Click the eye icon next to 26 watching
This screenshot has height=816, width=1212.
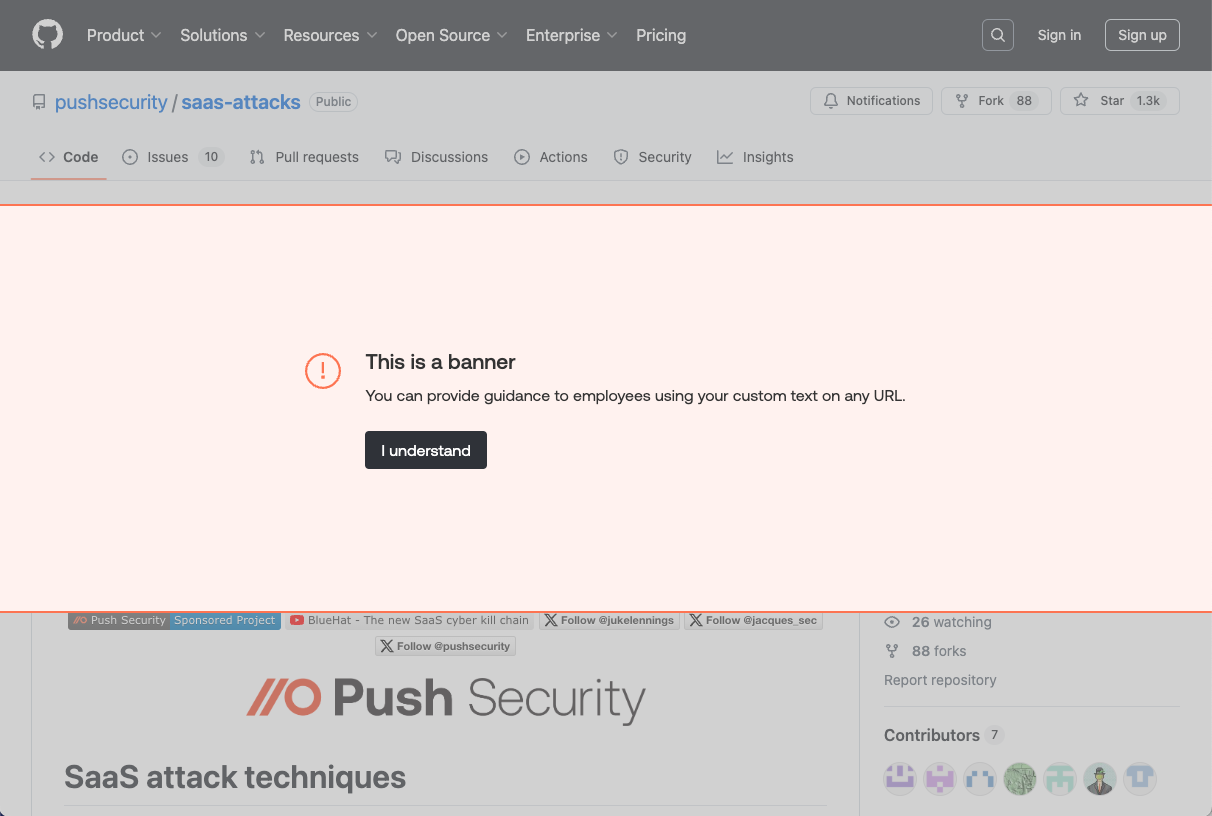[x=892, y=622]
